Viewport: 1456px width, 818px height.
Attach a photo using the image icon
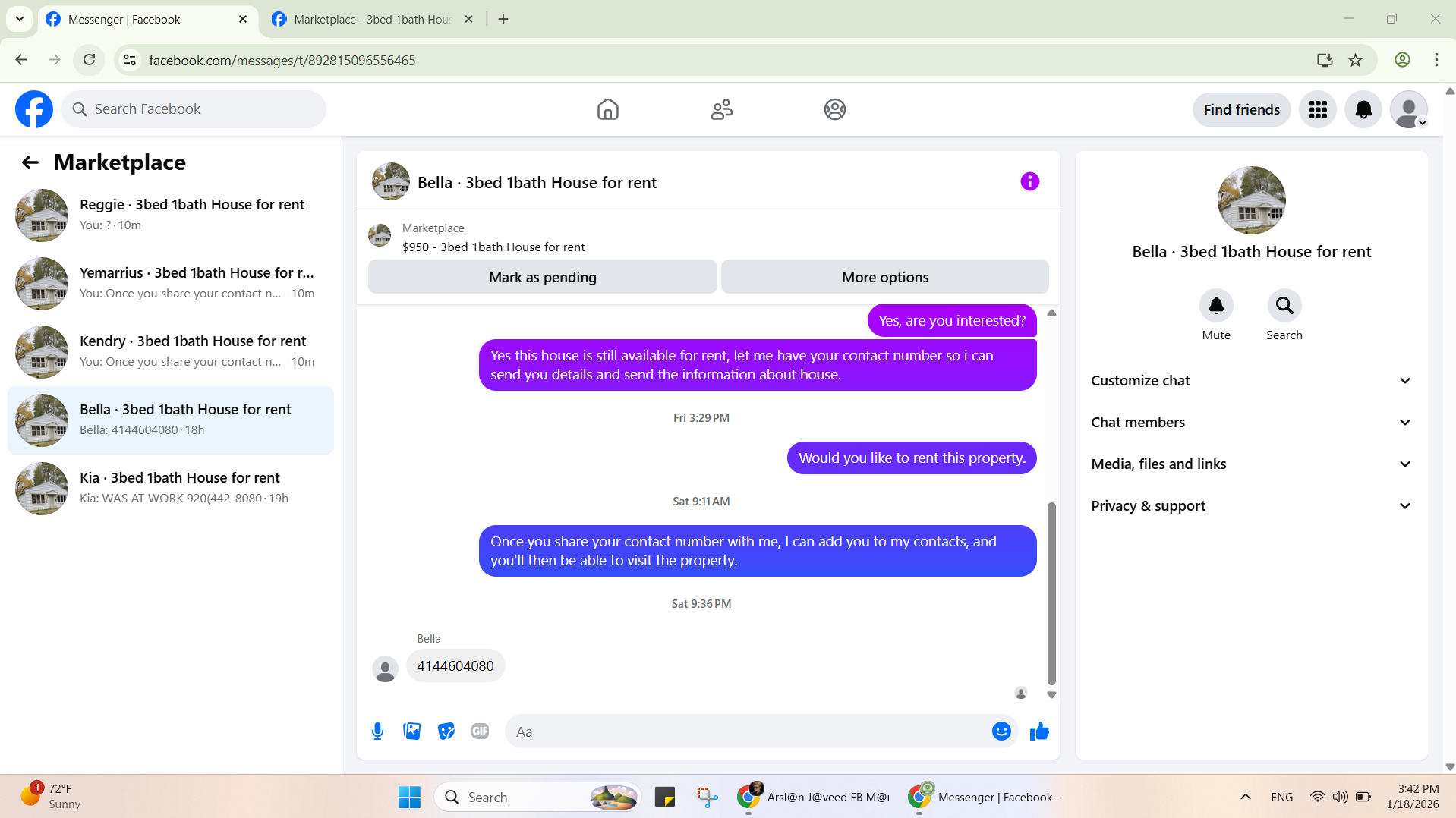click(411, 731)
